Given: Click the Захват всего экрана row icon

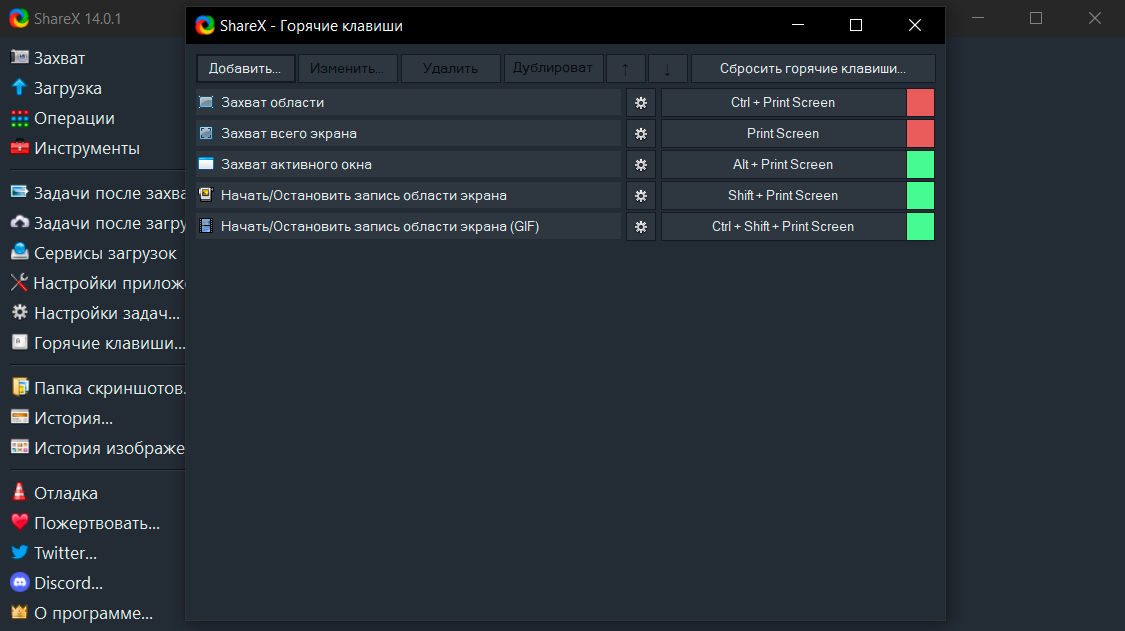Looking at the screenshot, I should (206, 133).
